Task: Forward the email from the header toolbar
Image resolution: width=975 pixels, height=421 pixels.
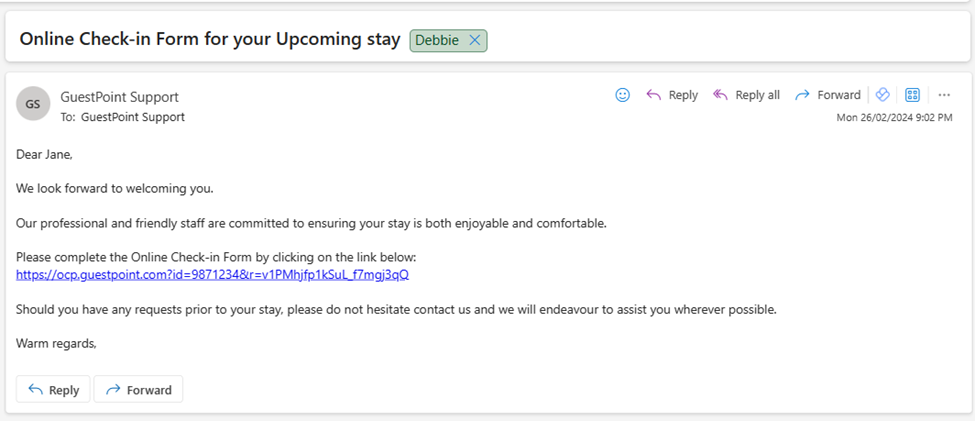Action: point(828,95)
